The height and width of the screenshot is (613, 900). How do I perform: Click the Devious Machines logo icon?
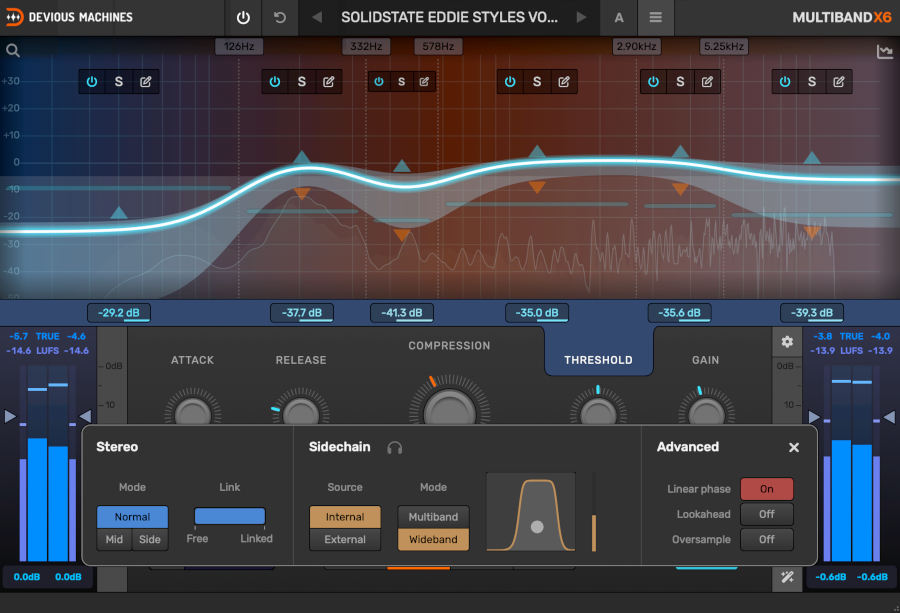click(x=14, y=17)
